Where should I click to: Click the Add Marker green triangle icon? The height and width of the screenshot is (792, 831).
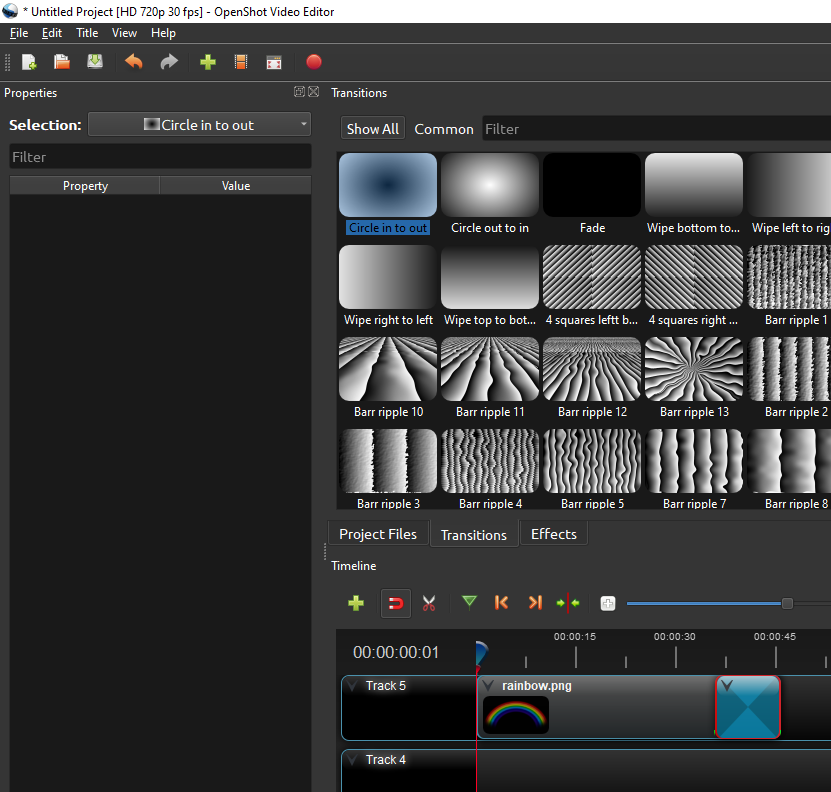(469, 602)
